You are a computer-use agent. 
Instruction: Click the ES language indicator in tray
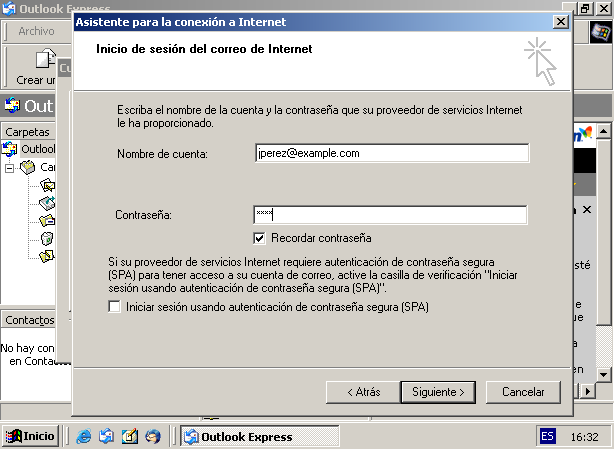(x=547, y=436)
